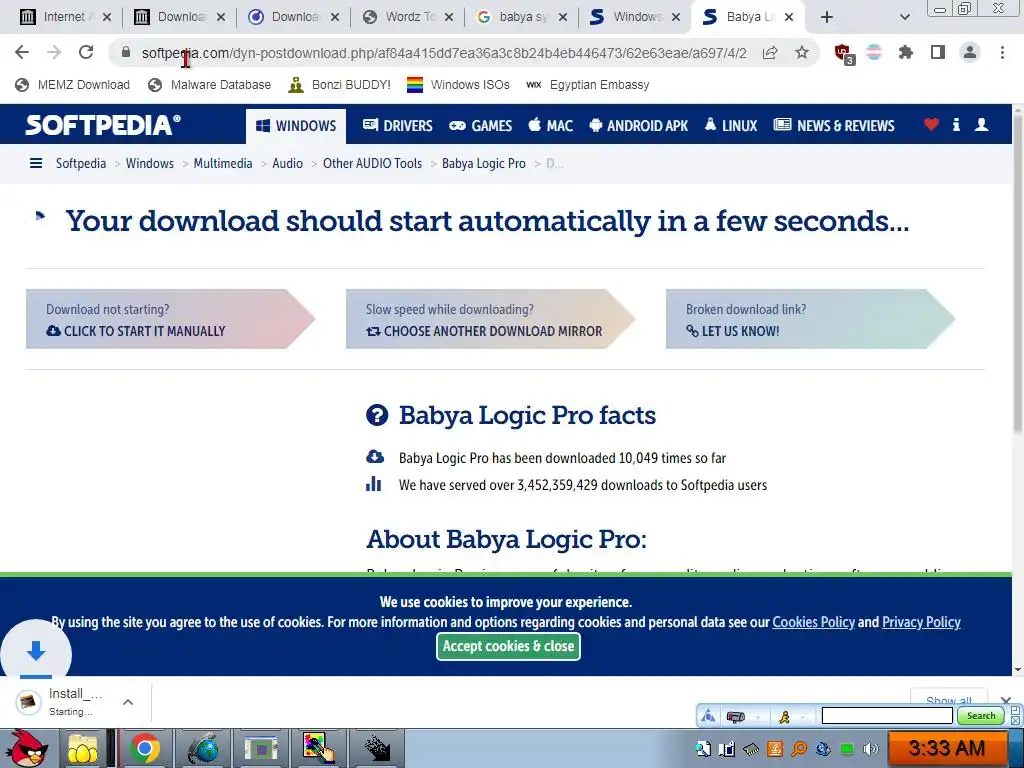Click the desktop toolbar search field
The width and height of the screenshot is (1024, 768).
887,716
